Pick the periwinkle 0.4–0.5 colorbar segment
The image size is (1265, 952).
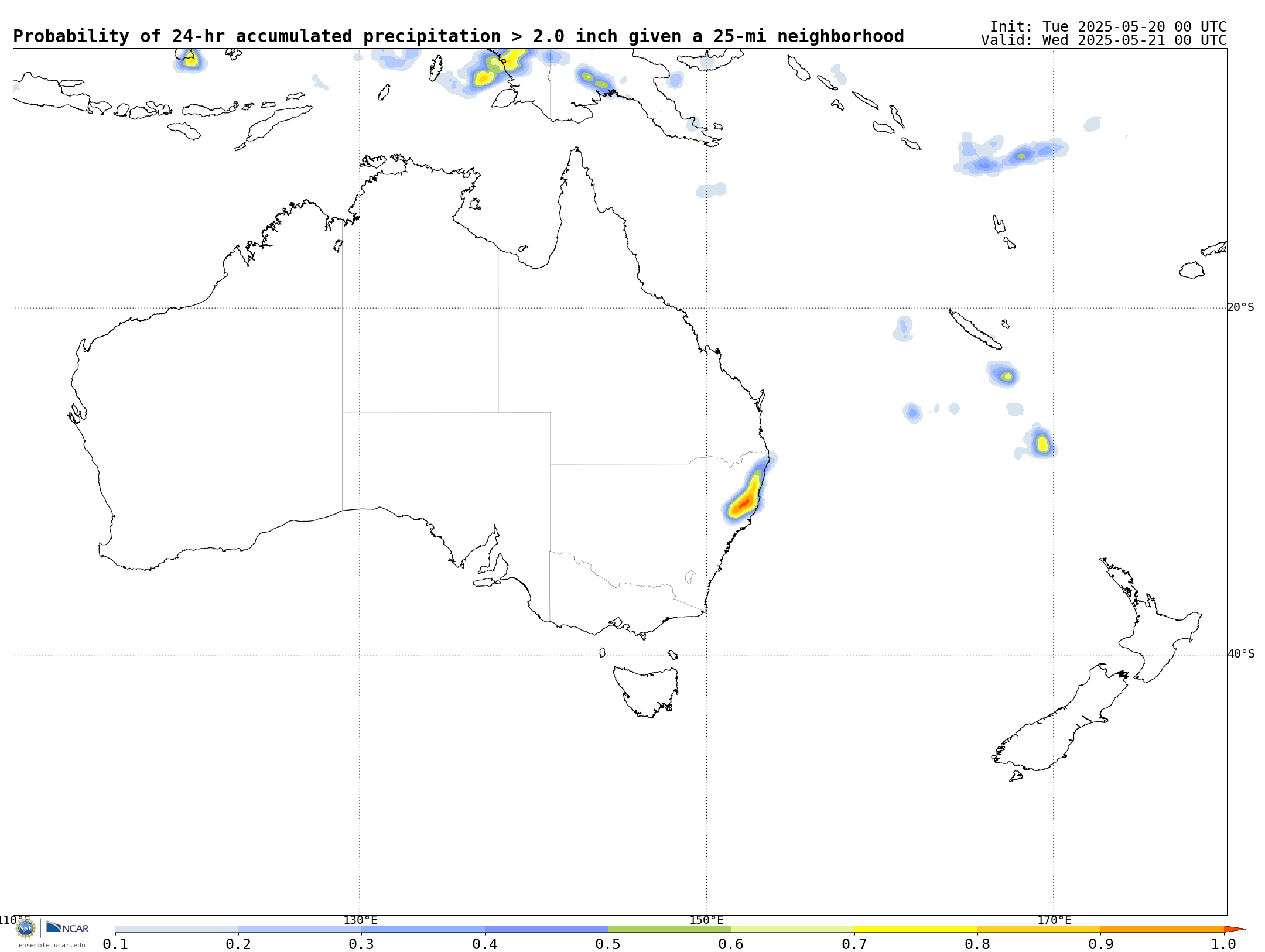(x=546, y=929)
